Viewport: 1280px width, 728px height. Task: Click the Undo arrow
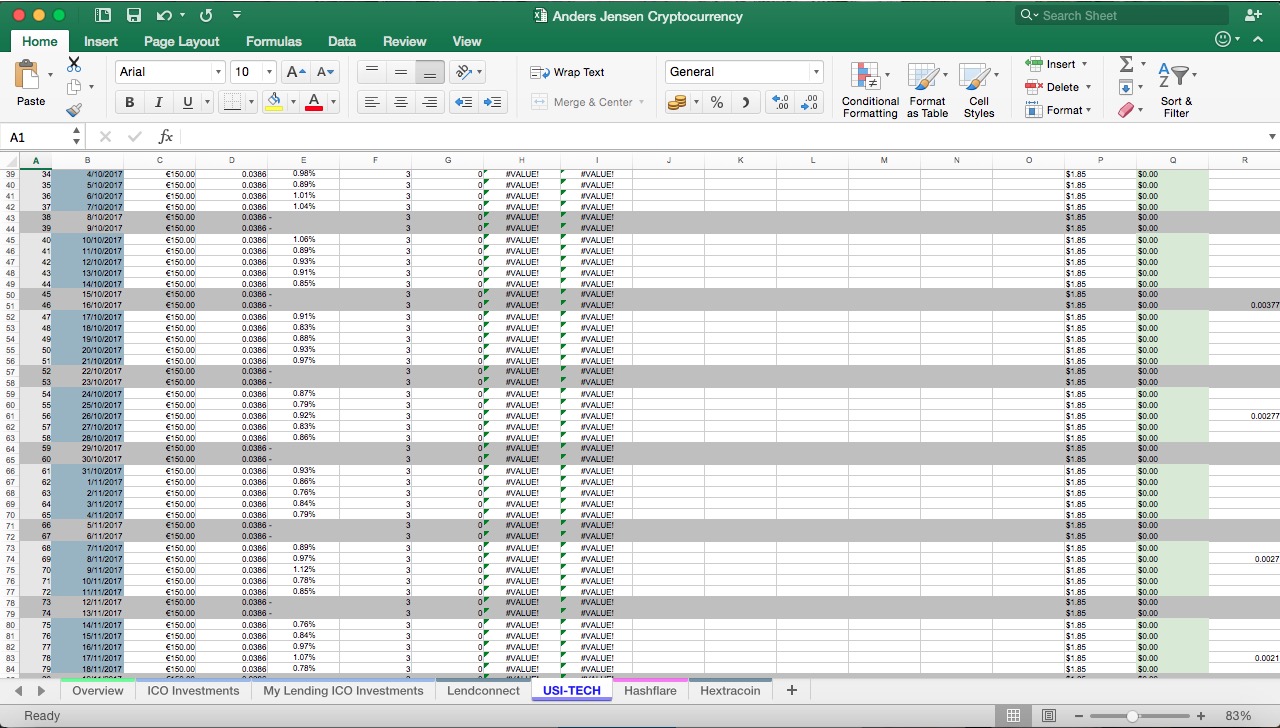164,15
